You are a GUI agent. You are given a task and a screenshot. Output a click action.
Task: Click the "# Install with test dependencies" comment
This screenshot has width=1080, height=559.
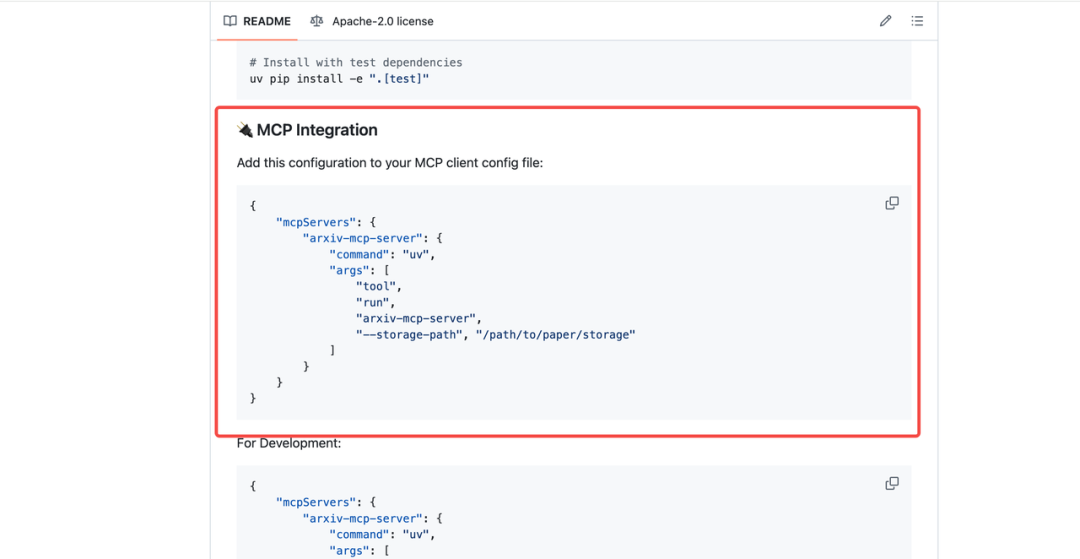click(356, 62)
